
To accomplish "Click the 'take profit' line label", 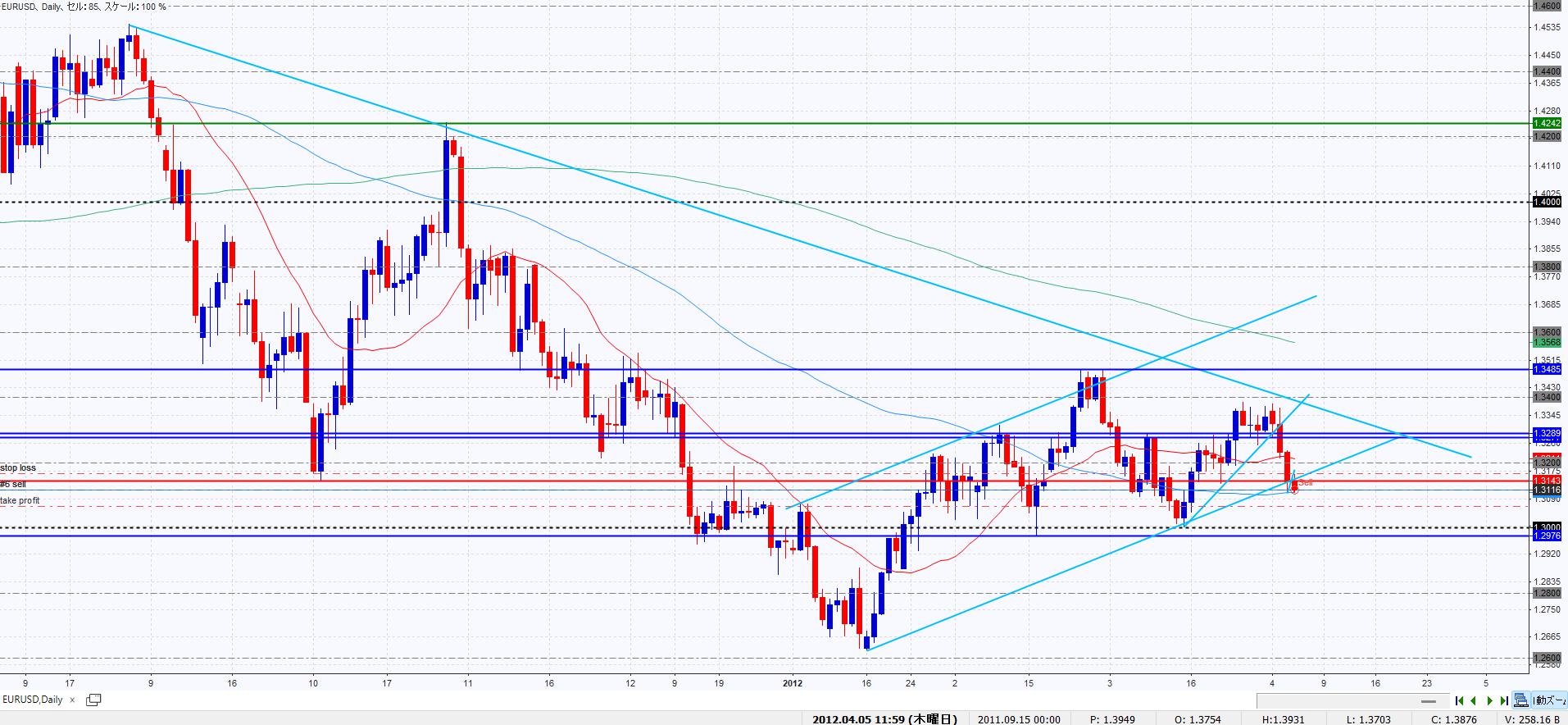I will pyautogui.click(x=20, y=500).
